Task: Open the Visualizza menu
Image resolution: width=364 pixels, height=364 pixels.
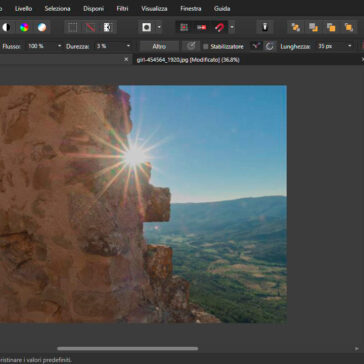Action: (154, 9)
